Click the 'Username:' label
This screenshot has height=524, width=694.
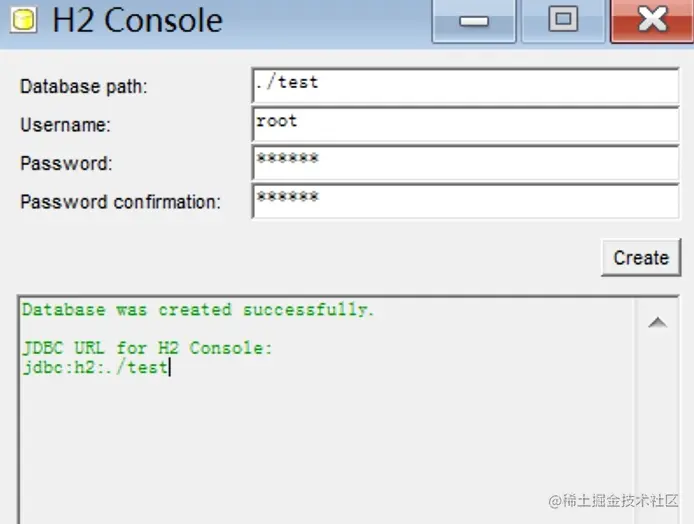tap(66, 125)
